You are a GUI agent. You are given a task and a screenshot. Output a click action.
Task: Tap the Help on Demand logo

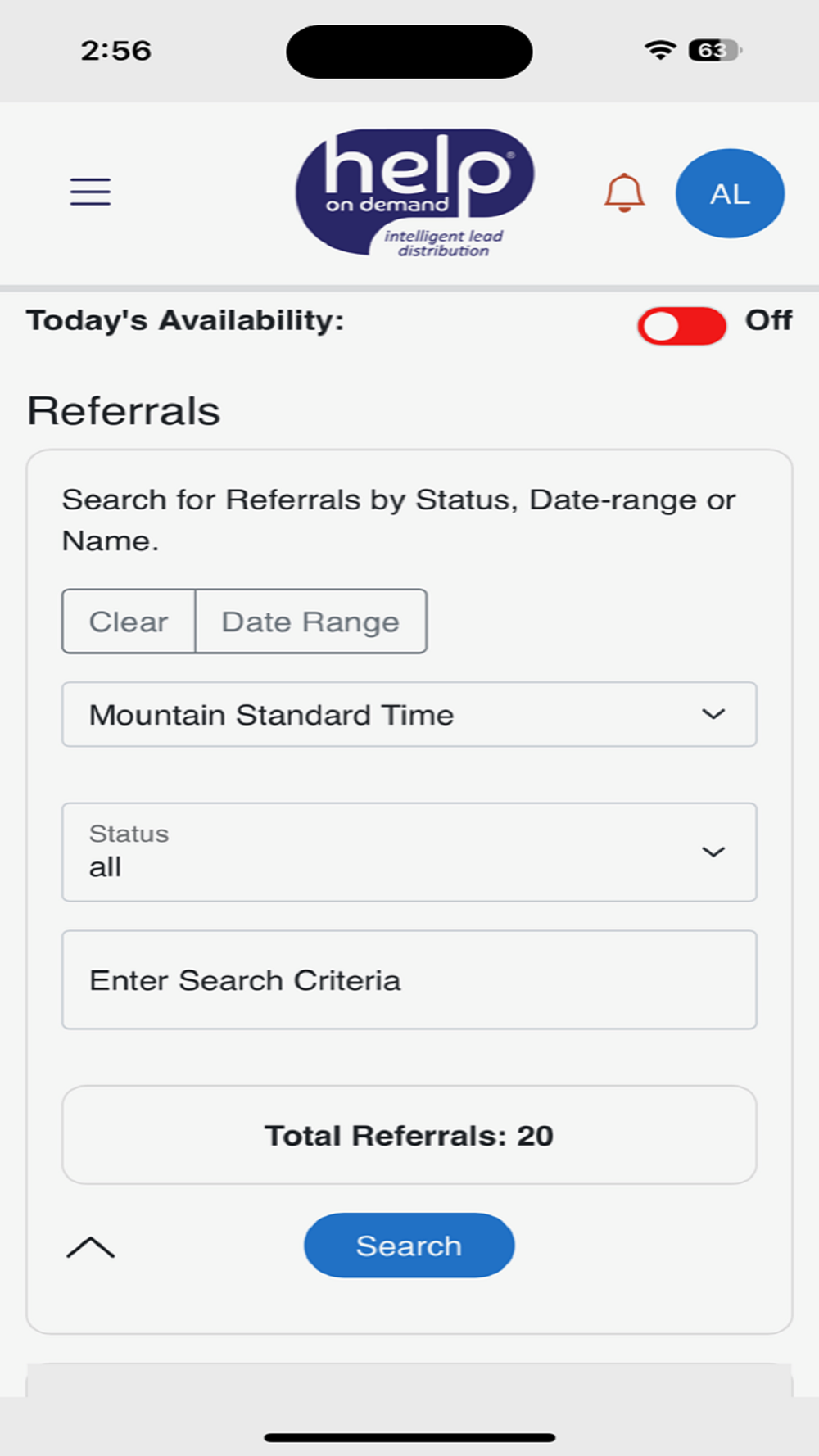pyautogui.click(x=414, y=193)
